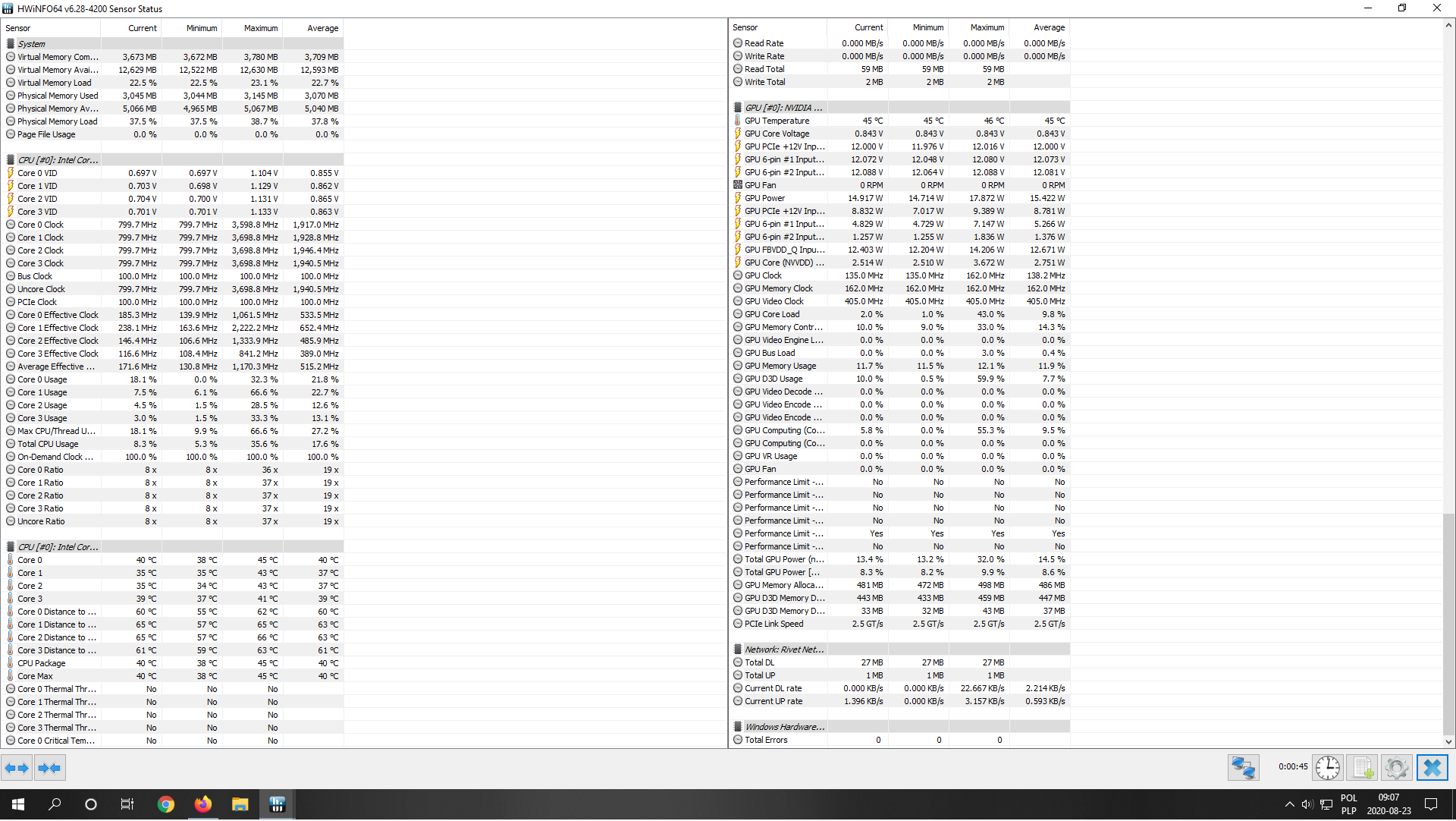Show hidden system tray icons
The width and height of the screenshot is (1456, 821).
click(1289, 805)
